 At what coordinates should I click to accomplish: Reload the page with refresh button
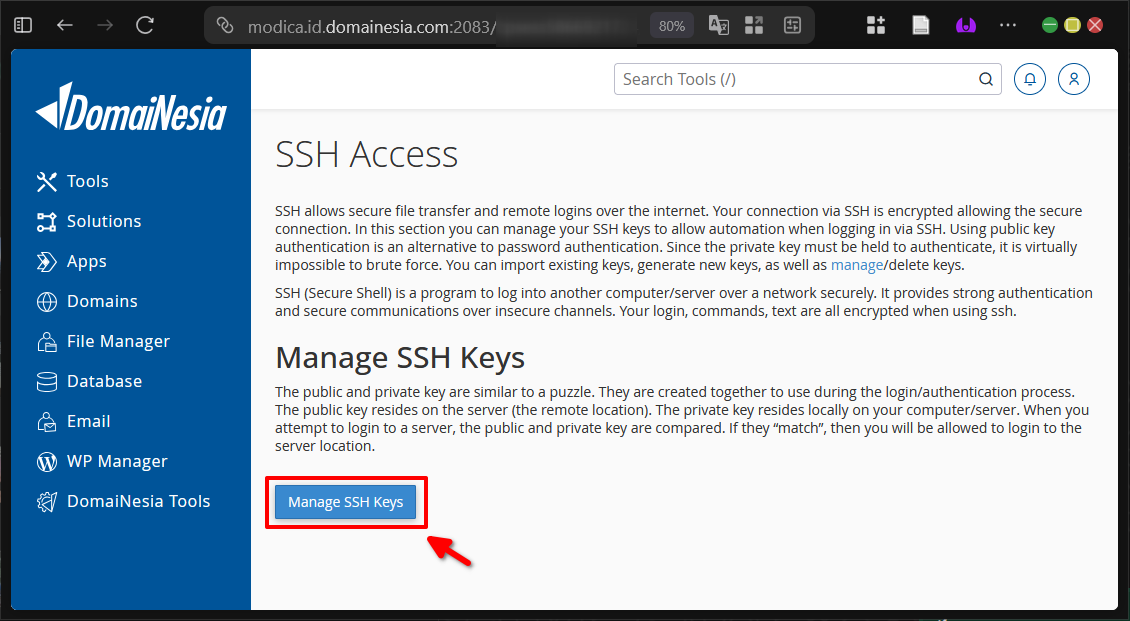[x=145, y=25]
